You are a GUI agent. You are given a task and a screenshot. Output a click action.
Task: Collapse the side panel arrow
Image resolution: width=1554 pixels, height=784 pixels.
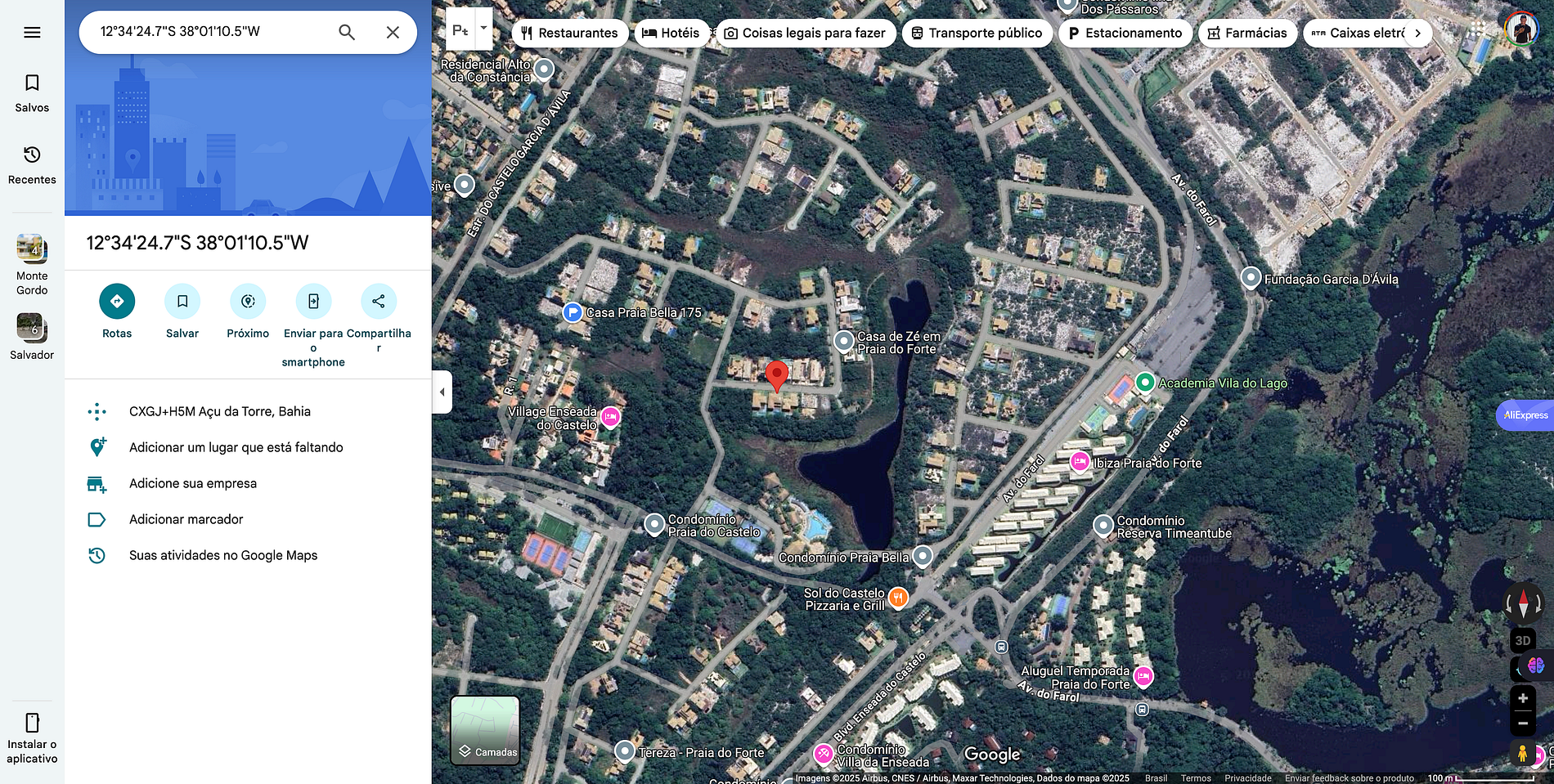coord(442,392)
